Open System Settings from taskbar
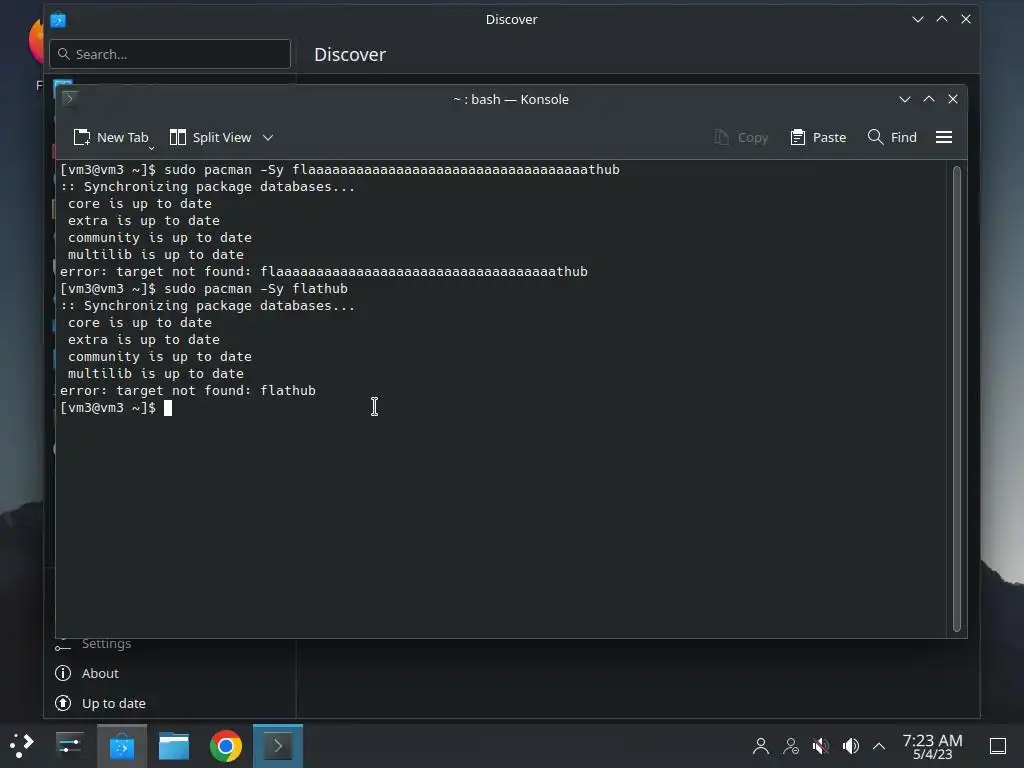This screenshot has width=1024, height=768. tap(69, 746)
